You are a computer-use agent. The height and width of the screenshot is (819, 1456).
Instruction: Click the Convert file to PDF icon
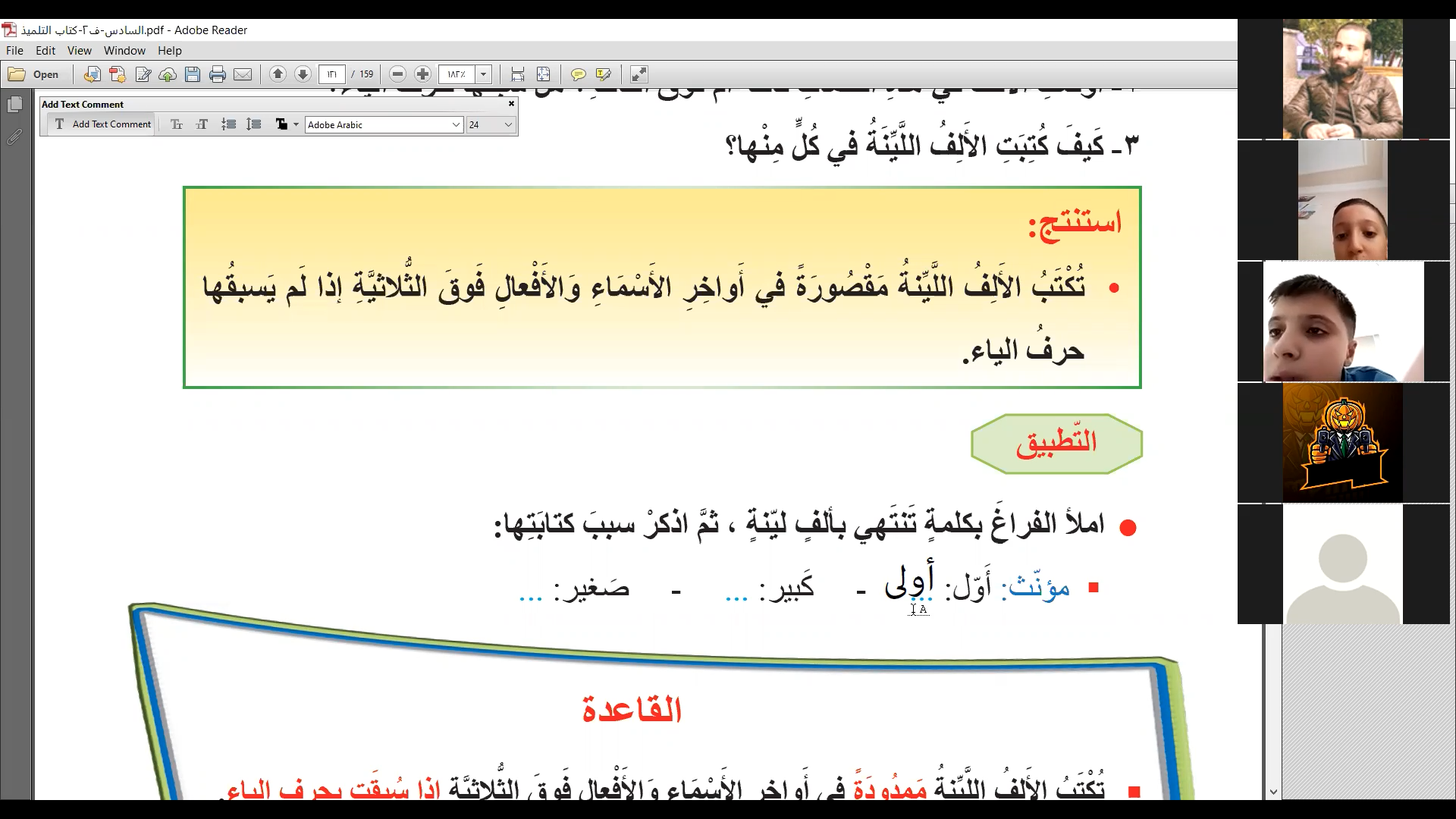(x=92, y=74)
